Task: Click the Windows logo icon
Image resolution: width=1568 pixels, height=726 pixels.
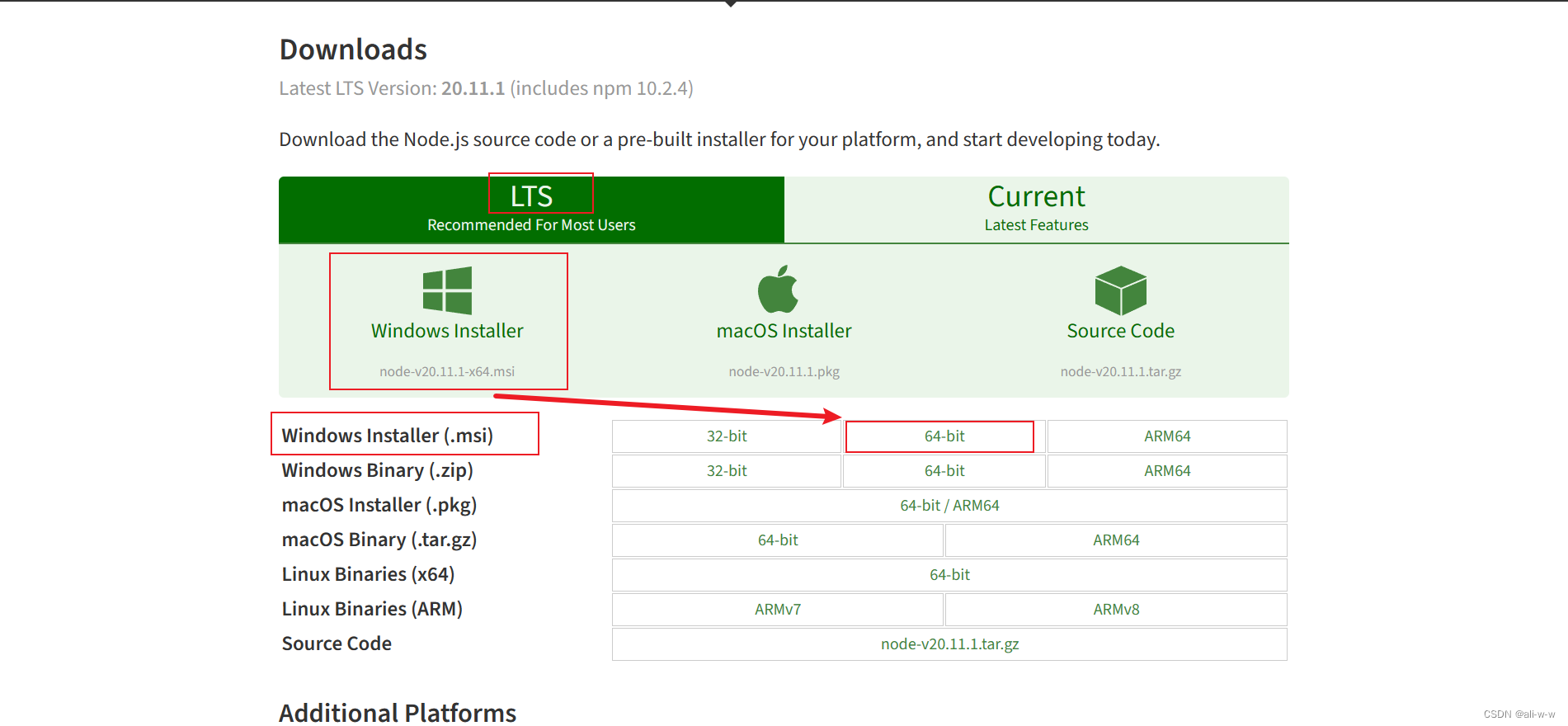Action: [x=447, y=290]
